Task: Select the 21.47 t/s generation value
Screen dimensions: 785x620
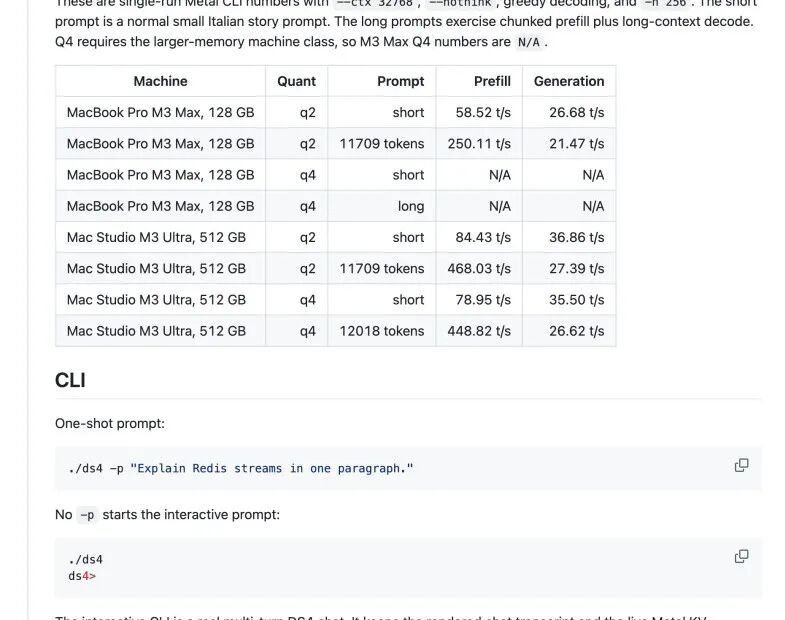Action: tap(576, 144)
